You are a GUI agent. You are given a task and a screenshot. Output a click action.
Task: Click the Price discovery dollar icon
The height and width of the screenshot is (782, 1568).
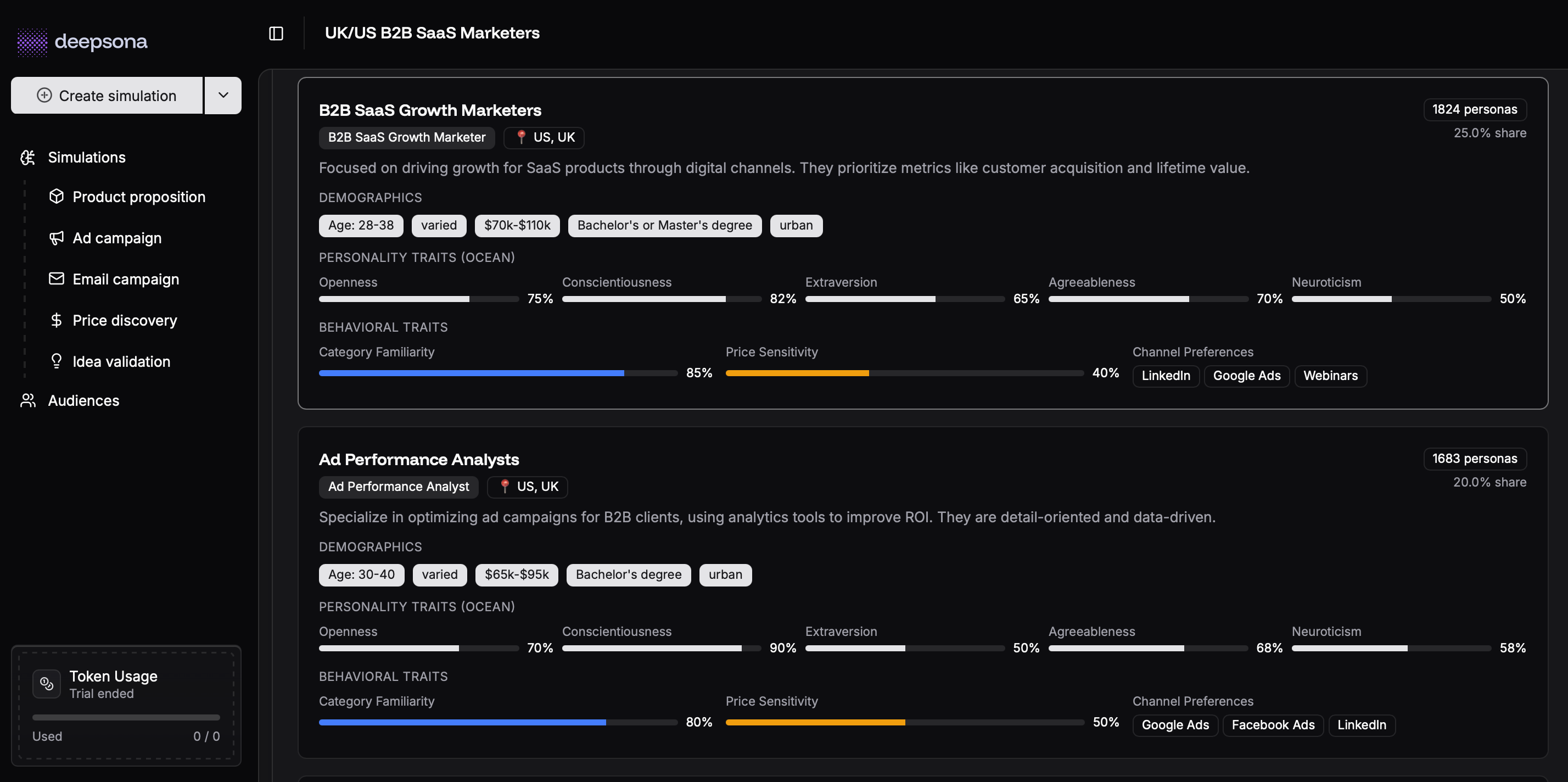(57, 320)
